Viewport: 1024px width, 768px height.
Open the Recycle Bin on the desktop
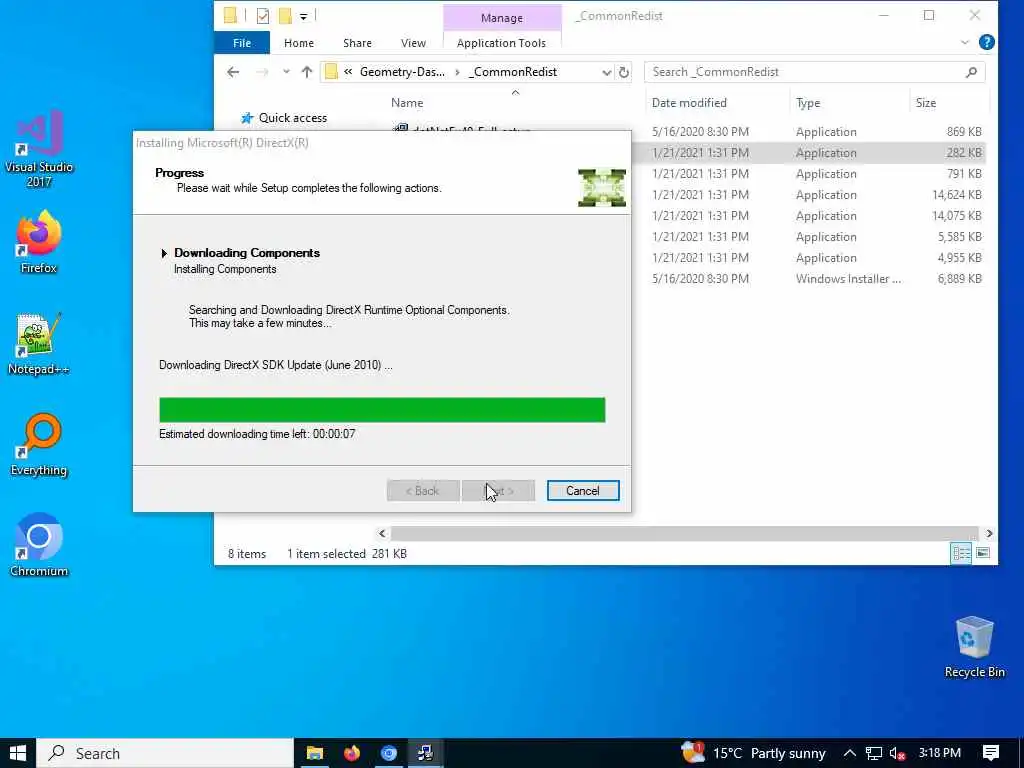974,647
